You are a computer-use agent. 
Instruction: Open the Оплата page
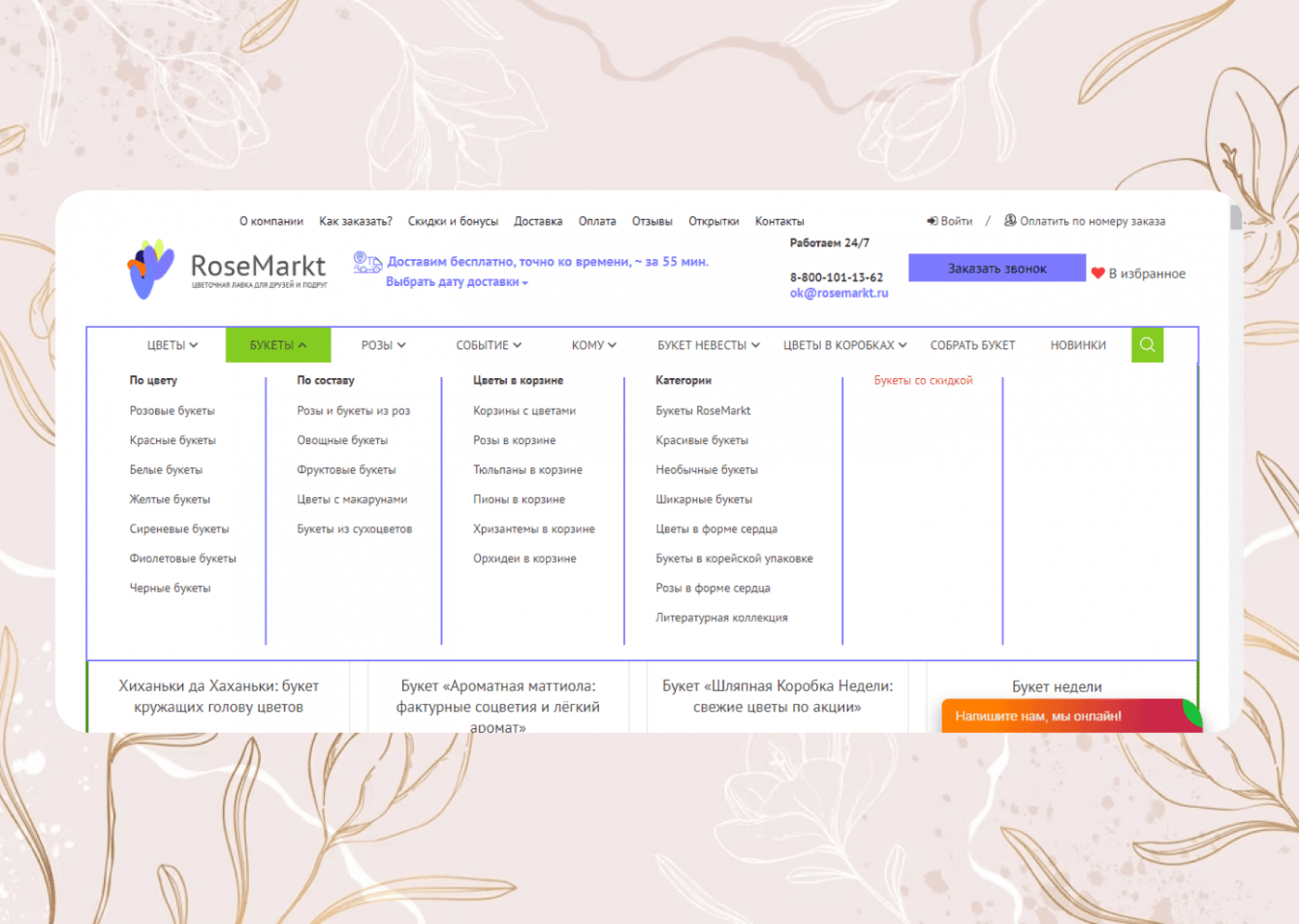point(597,221)
